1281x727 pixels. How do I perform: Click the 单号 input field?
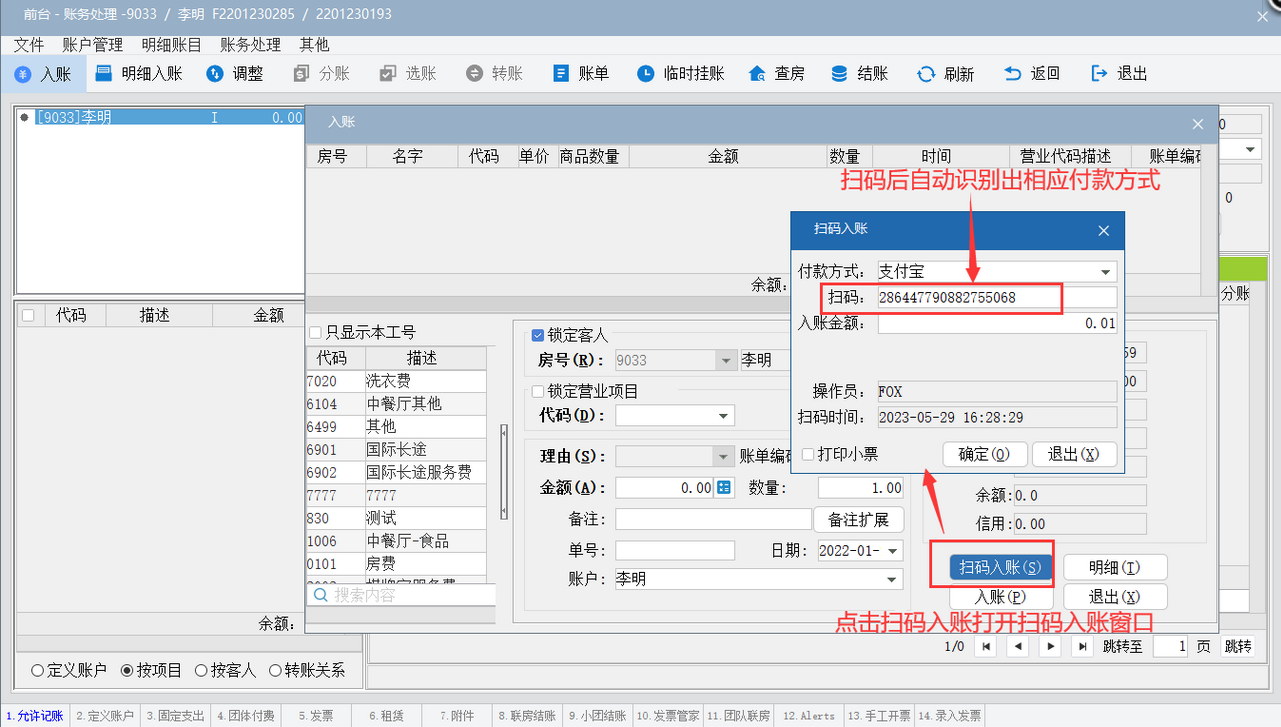pyautogui.click(x=675, y=551)
